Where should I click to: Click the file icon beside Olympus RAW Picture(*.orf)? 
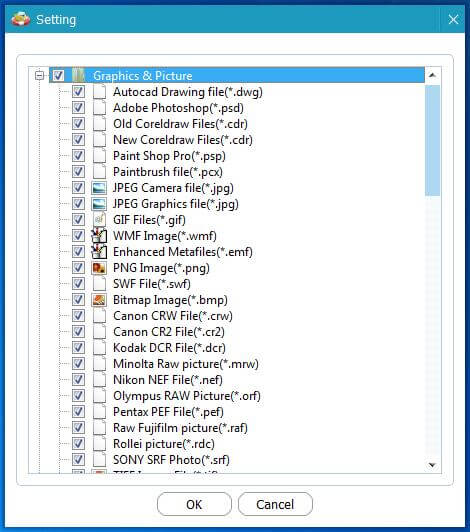click(99, 396)
